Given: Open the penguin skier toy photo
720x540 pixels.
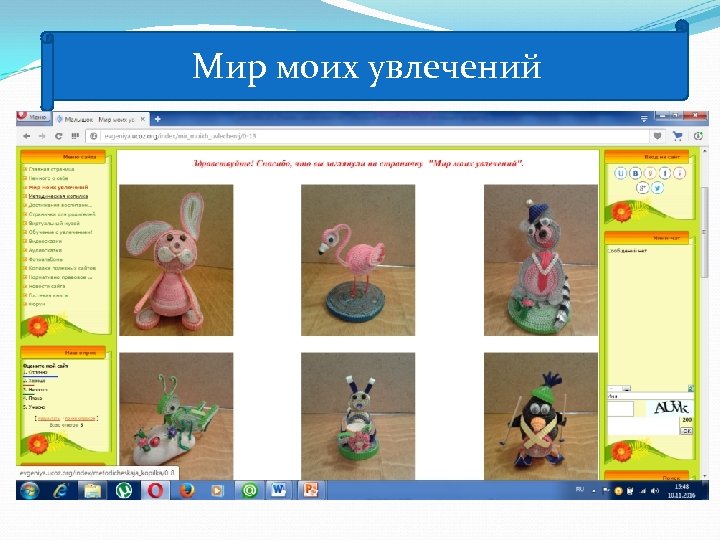Looking at the screenshot, I should [x=541, y=416].
